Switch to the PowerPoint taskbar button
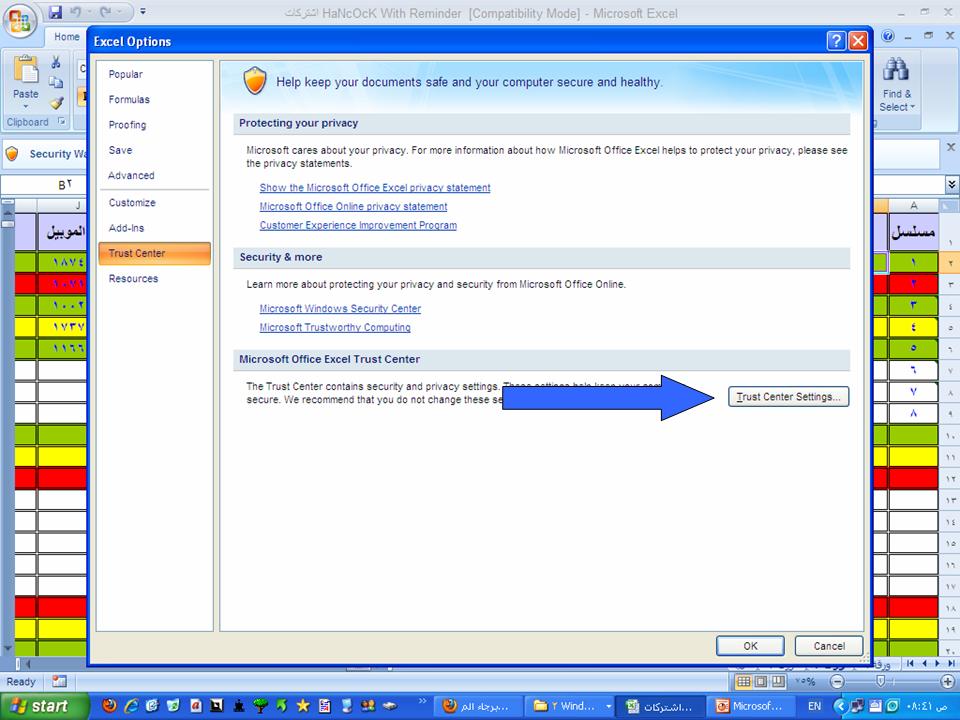This screenshot has height=720, width=960. click(x=752, y=707)
